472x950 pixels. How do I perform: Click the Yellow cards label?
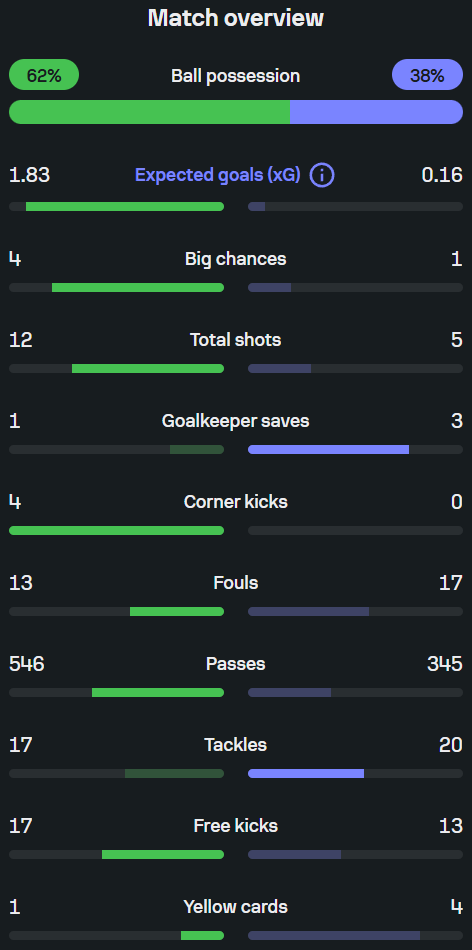point(236,907)
